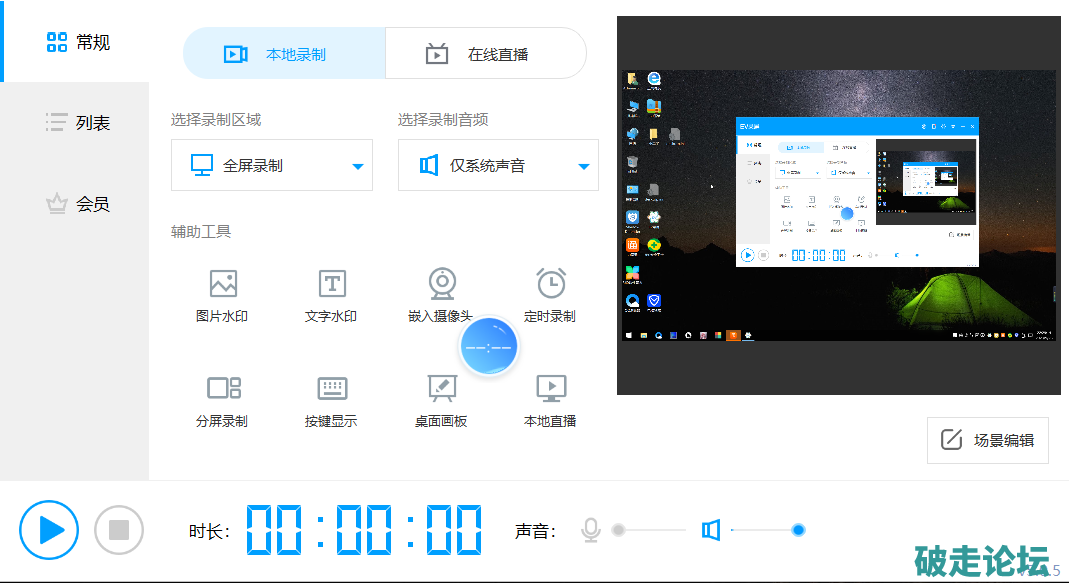The width and height of the screenshot is (1069, 583).
Task: Open the 分屏录制 split-screen recording tool
Action: pos(222,400)
